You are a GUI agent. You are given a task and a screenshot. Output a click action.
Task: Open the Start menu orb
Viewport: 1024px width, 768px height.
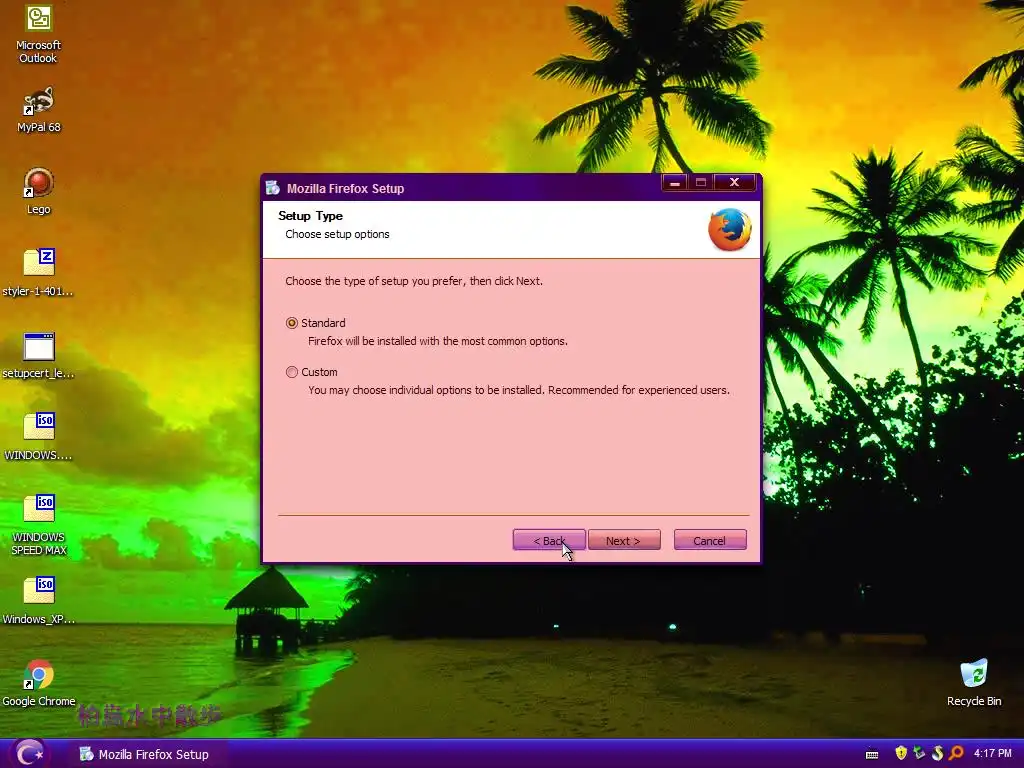coord(29,754)
